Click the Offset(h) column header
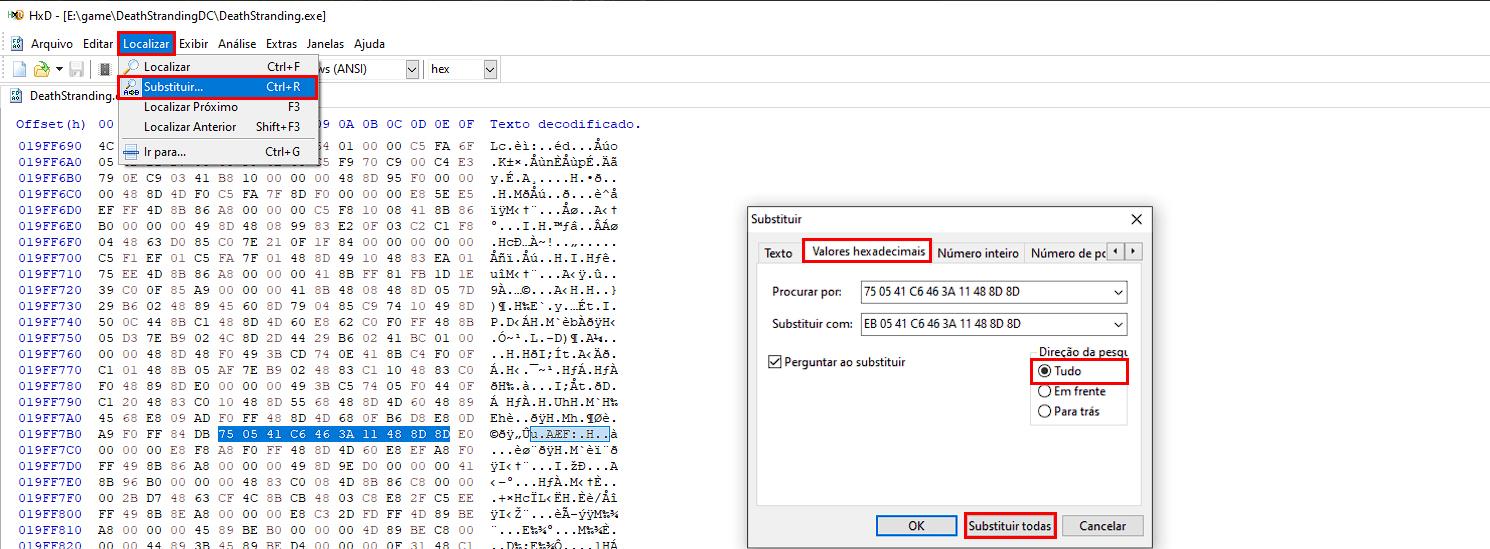The height and width of the screenshot is (549, 1490). (52, 124)
